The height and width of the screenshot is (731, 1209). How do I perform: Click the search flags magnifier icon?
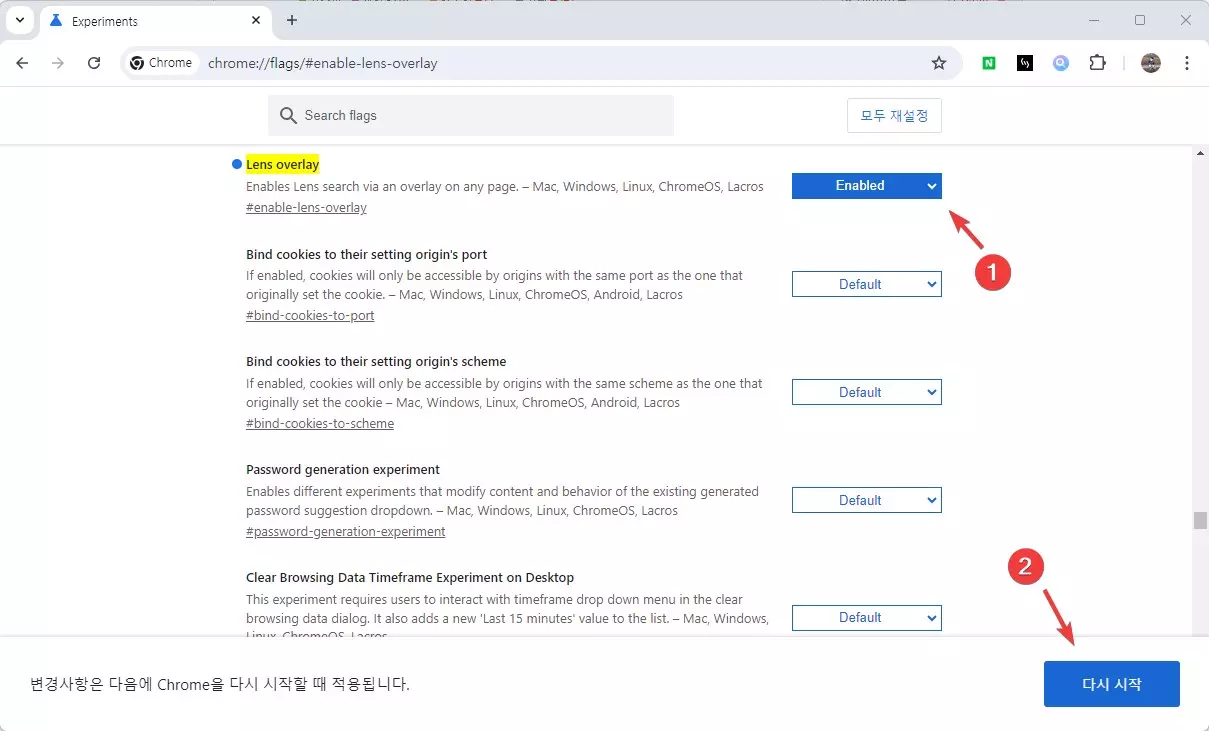click(288, 115)
